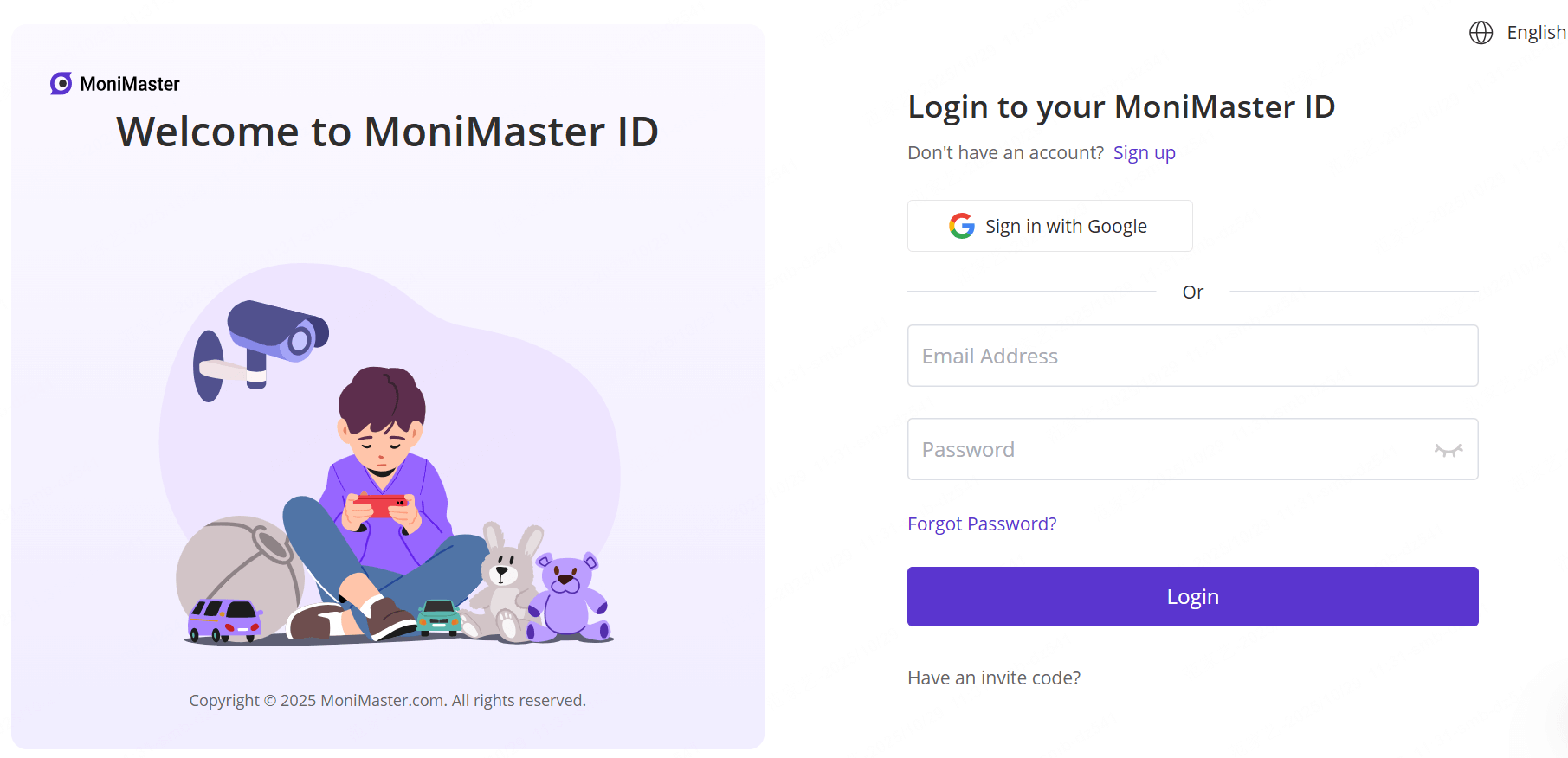Image resolution: width=1568 pixels, height=758 pixels.
Task: Click the copyright MoniMaster.com footer text
Action: tap(387, 701)
